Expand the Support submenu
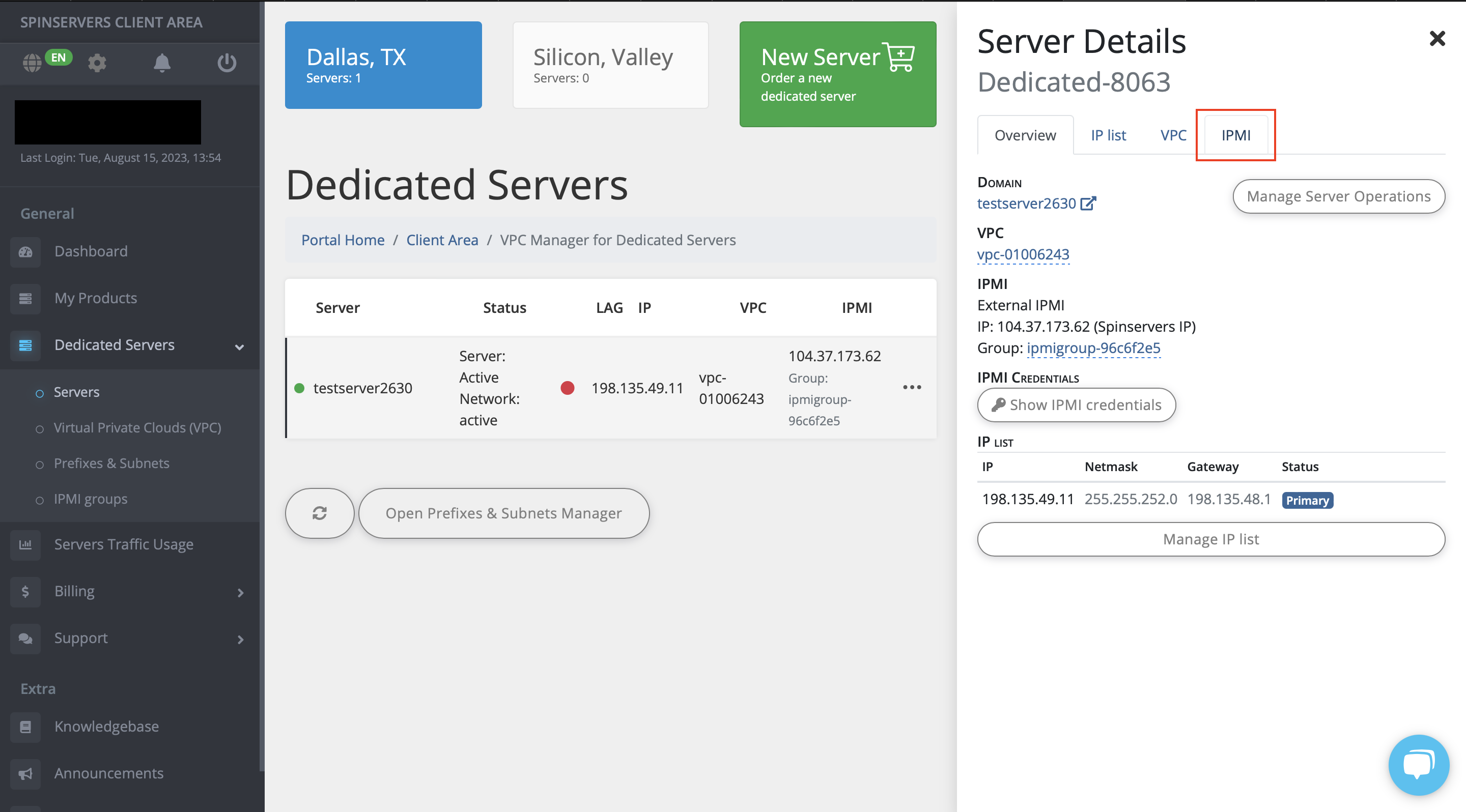The height and width of the screenshot is (812, 1466). point(240,639)
